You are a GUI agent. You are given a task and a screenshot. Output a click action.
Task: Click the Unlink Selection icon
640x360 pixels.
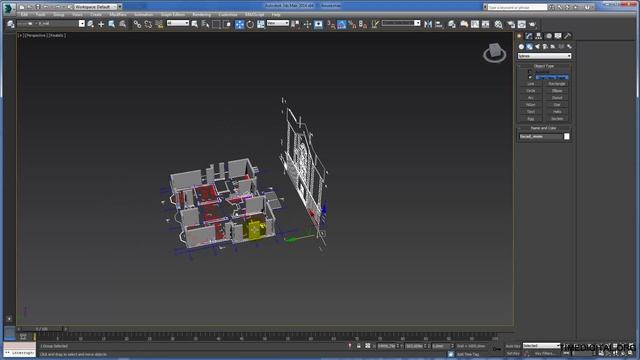point(148,24)
